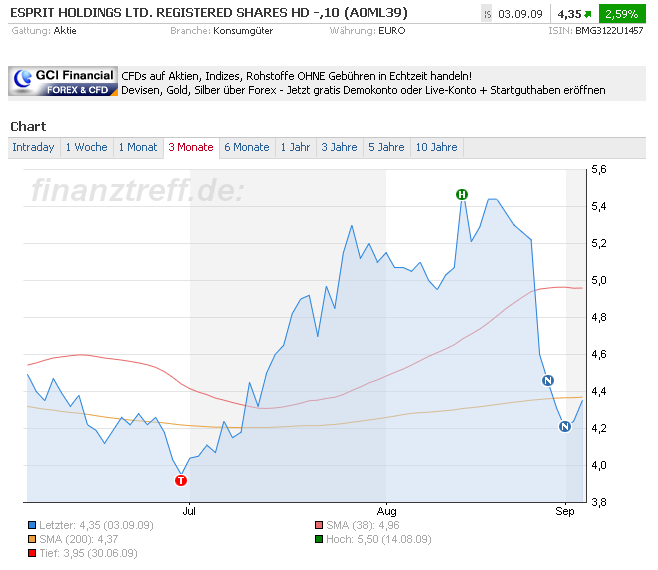
Task: Show the 6 Monate chart
Action: 247,147
